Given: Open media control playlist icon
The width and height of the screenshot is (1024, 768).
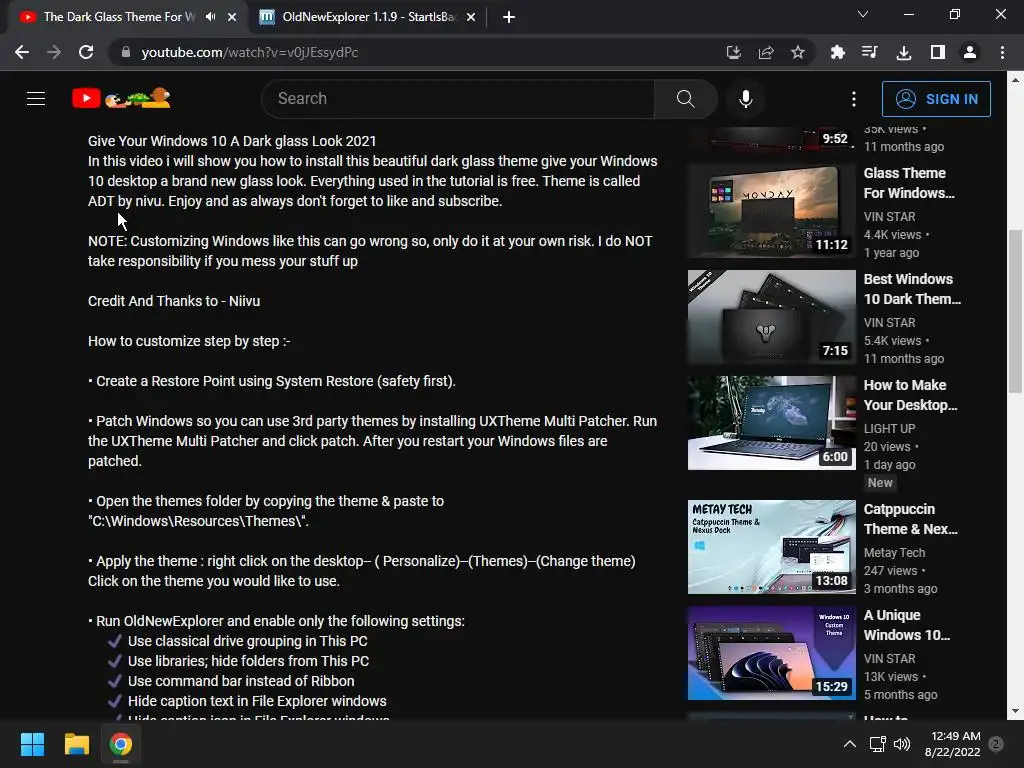Looking at the screenshot, I should [x=869, y=52].
